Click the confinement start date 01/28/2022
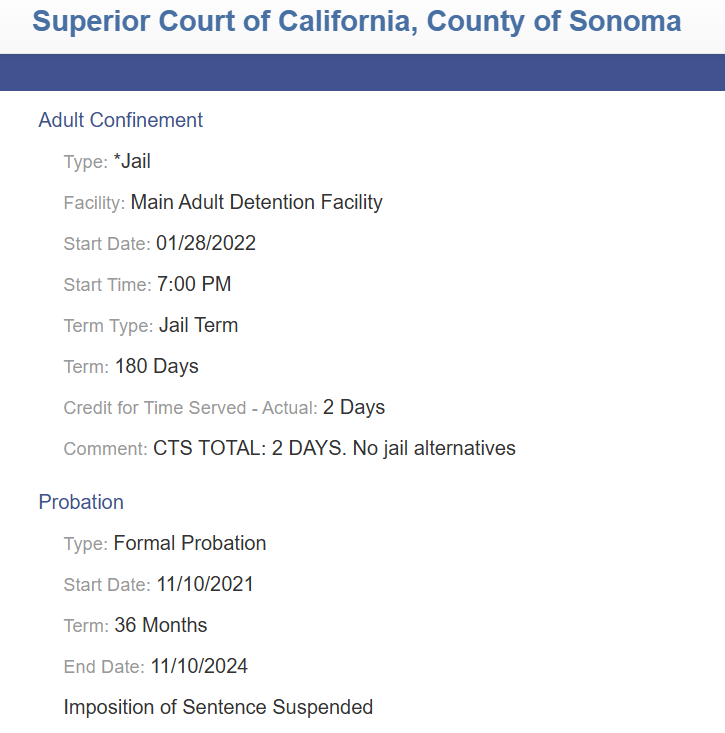The image size is (725, 733). pos(206,243)
